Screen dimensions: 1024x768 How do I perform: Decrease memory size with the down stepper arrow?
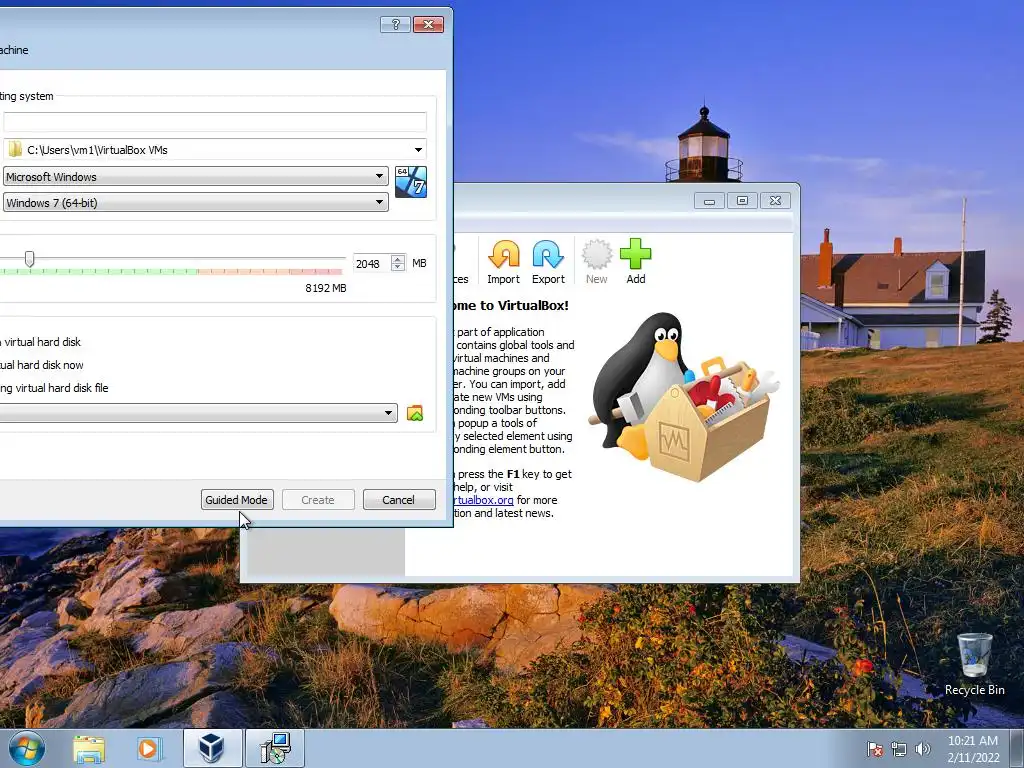click(x=398, y=267)
